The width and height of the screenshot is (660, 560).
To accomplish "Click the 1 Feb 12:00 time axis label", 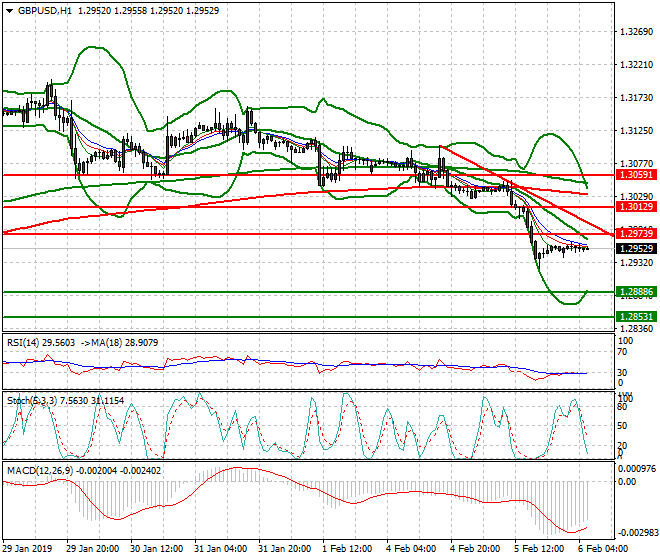I will [347, 549].
